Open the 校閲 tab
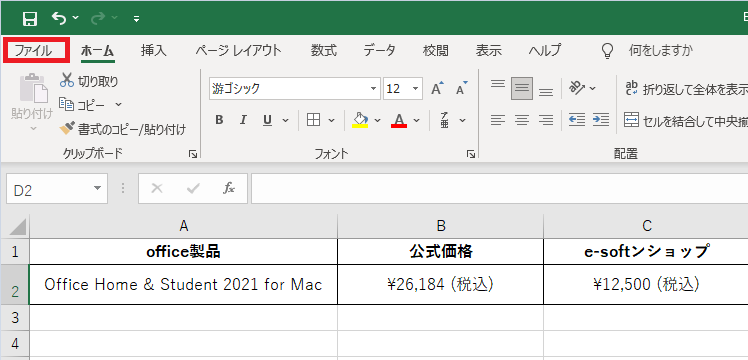This screenshot has width=748, height=360. point(436,50)
